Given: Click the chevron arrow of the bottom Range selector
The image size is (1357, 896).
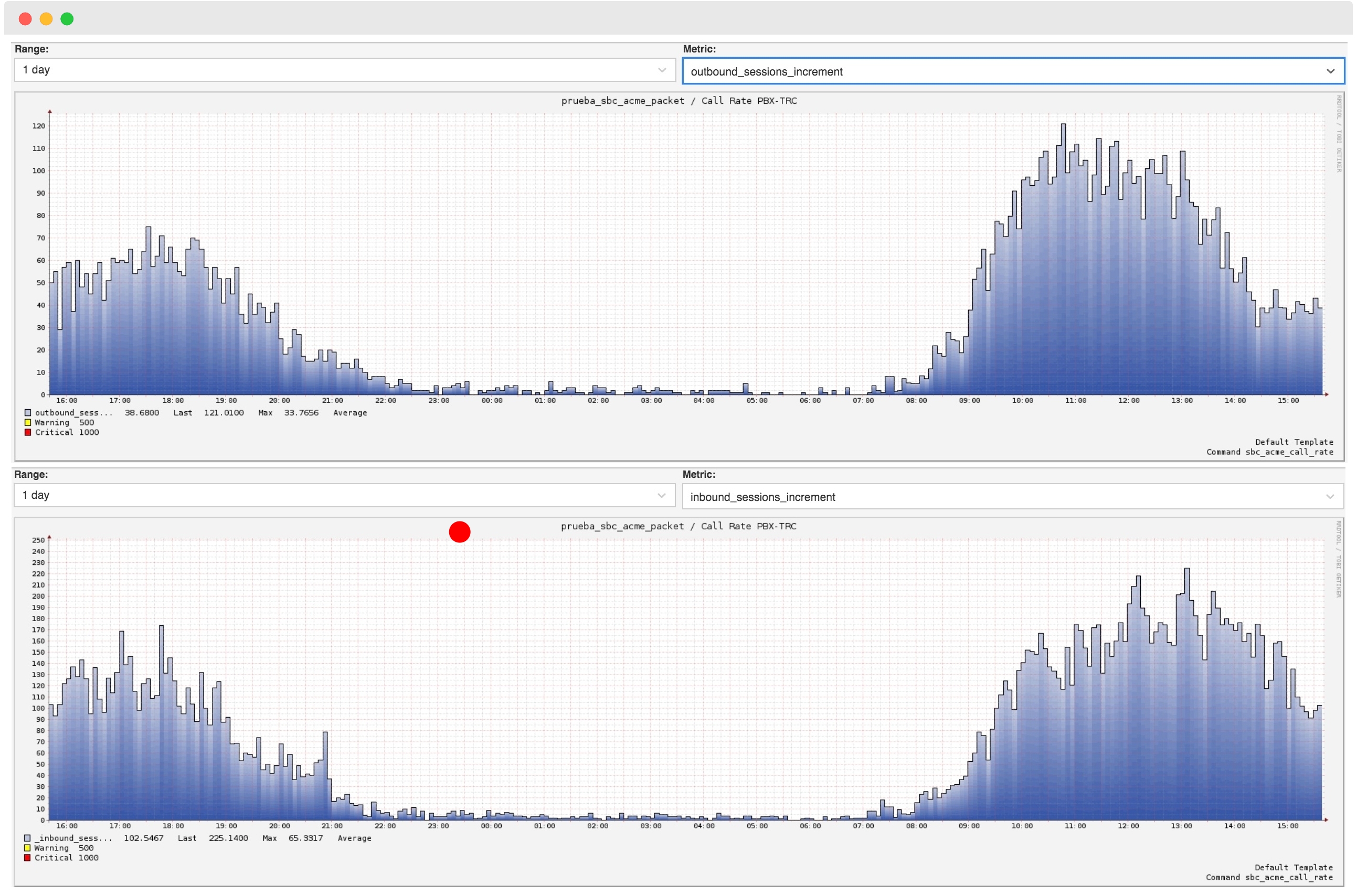Looking at the screenshot, I should [x=661, y=495].
